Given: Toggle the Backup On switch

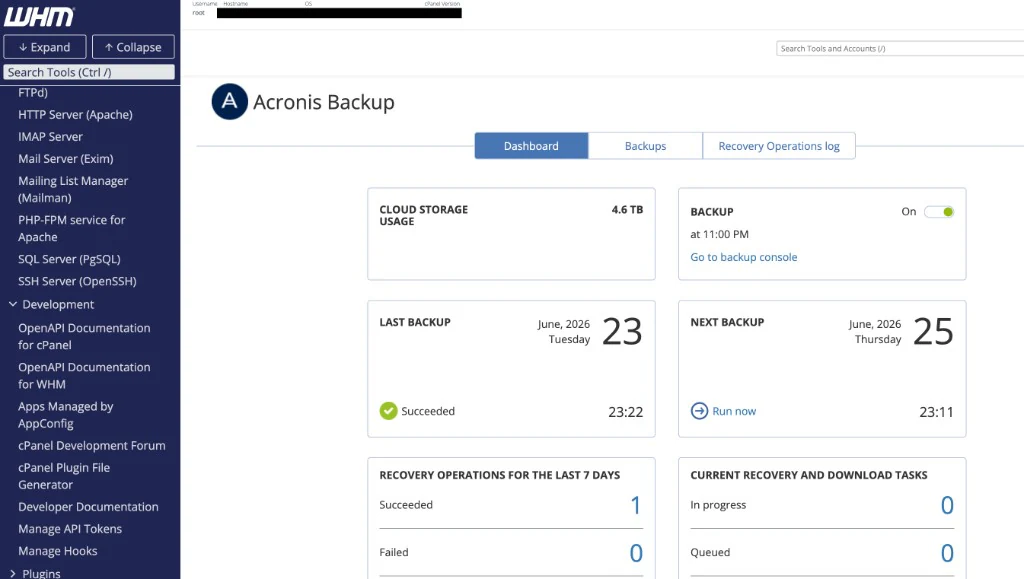Looking at the screenshot, I should pyautogui.click(x=939, y=211).
